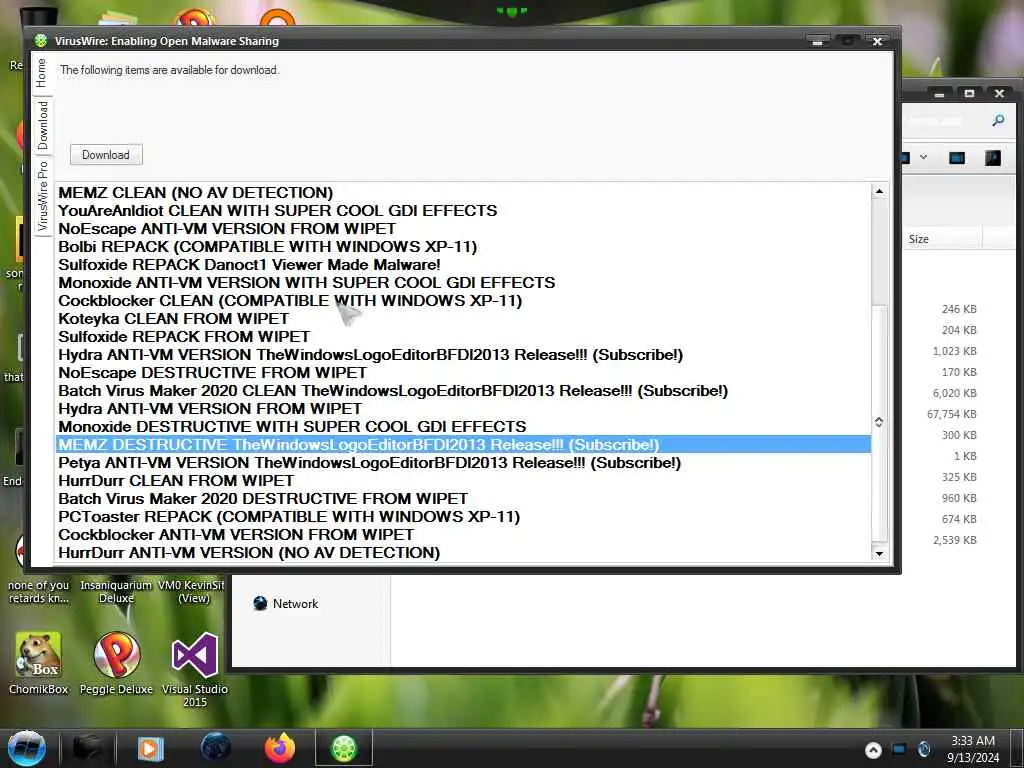The image size is (1024, 768).
Task: Select Monoxide ANTI-VM VERSION row
Action: click(x=464, y=282)
